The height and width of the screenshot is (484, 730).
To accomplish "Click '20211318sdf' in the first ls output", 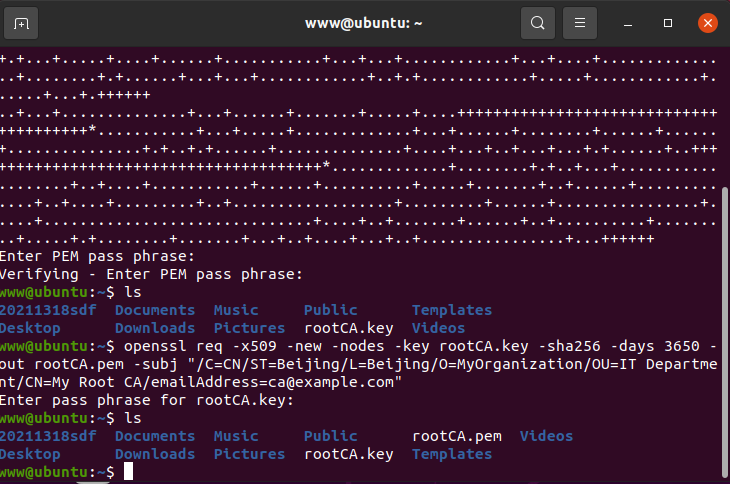I will [48, 310].
